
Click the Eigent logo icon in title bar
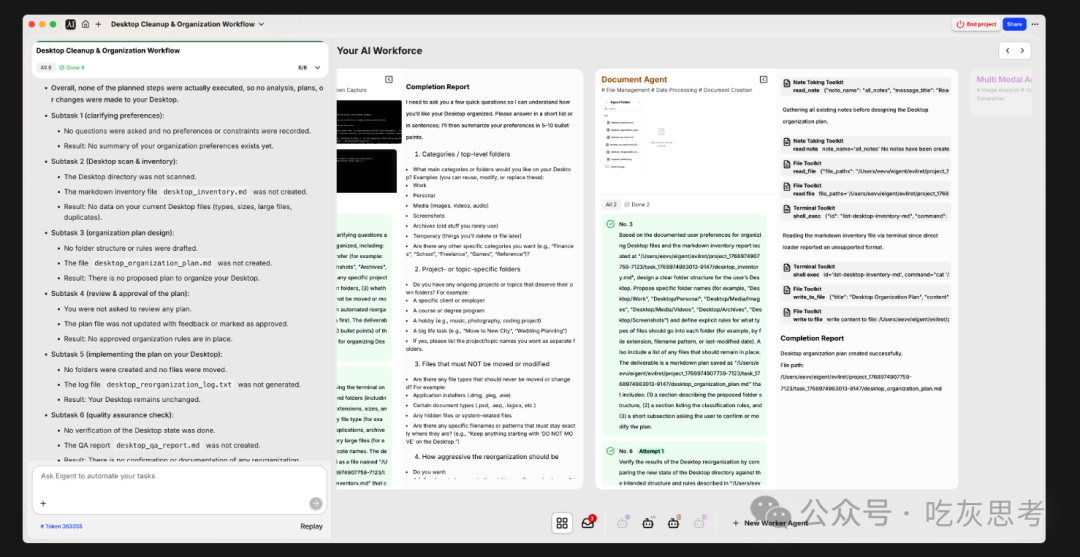click(x=70, y=24)
